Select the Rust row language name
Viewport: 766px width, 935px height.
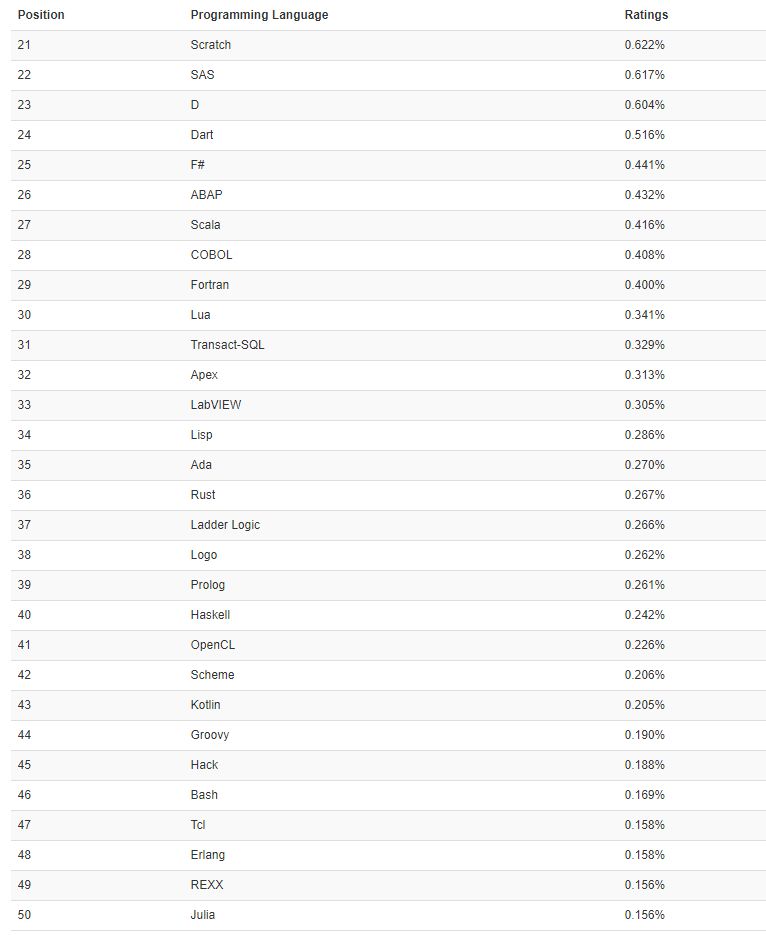tap(203, 495)
